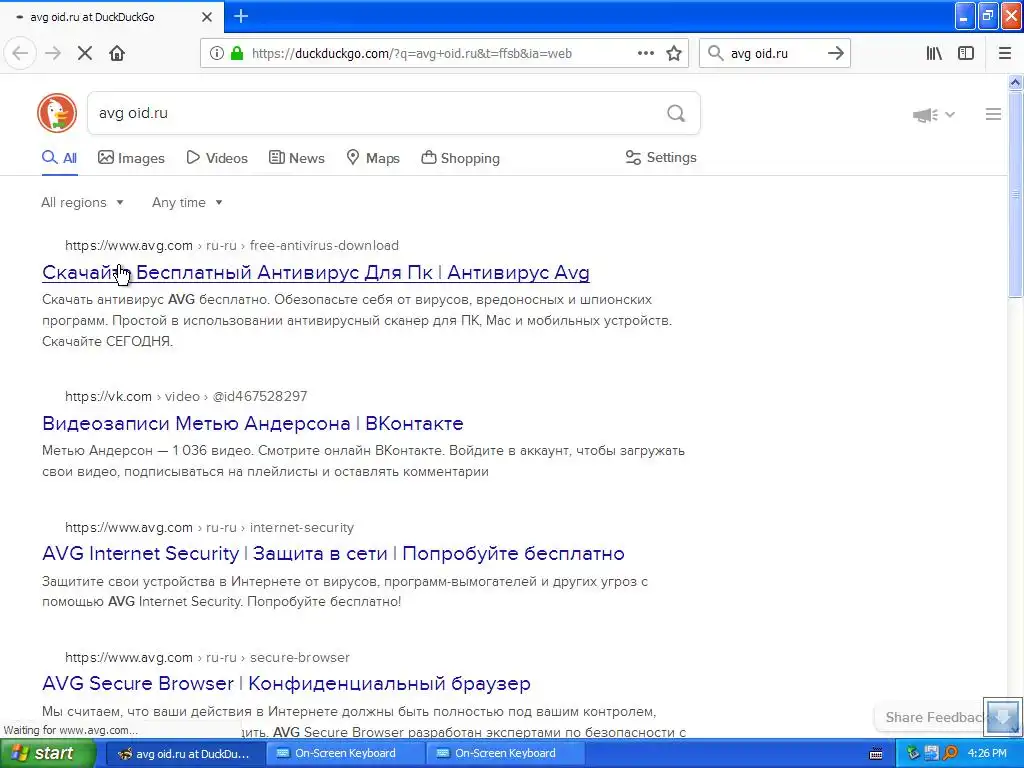Viewport: 1024px width, 768px height.
Task: Expand the All regions dropdown
Action: point(82,202)
